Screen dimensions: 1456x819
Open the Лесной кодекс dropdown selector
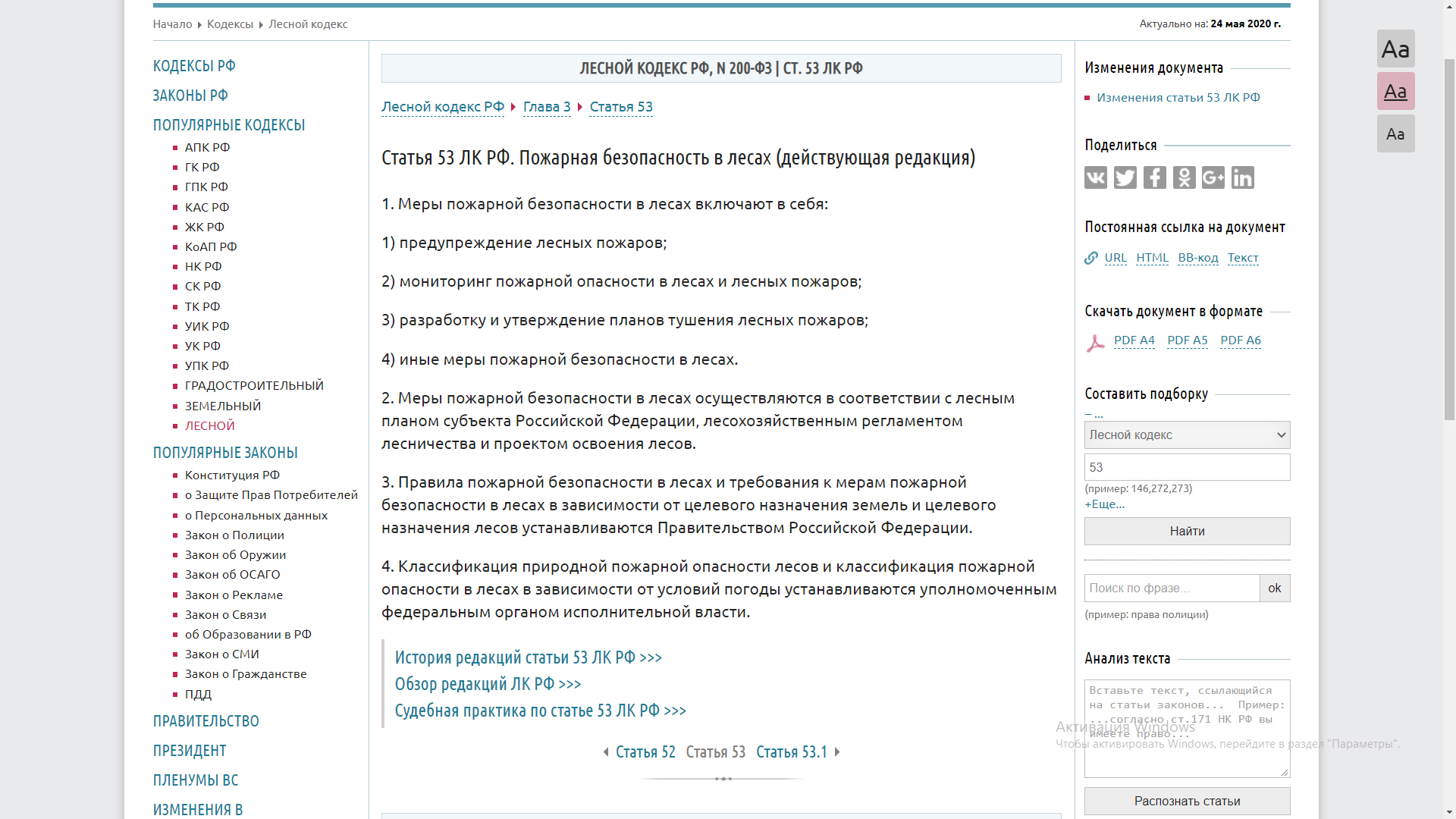pos(1188,435)
